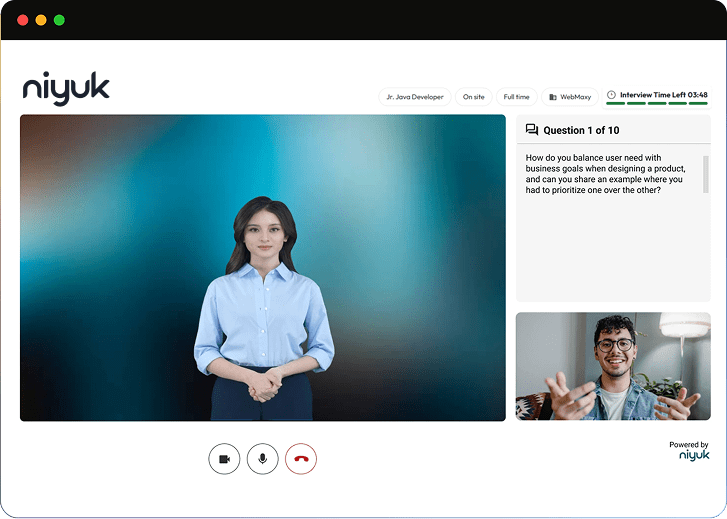The width and height of the screenshot is (727, 519).
Task: Mute the microphone button
Action: click(262, 459)
